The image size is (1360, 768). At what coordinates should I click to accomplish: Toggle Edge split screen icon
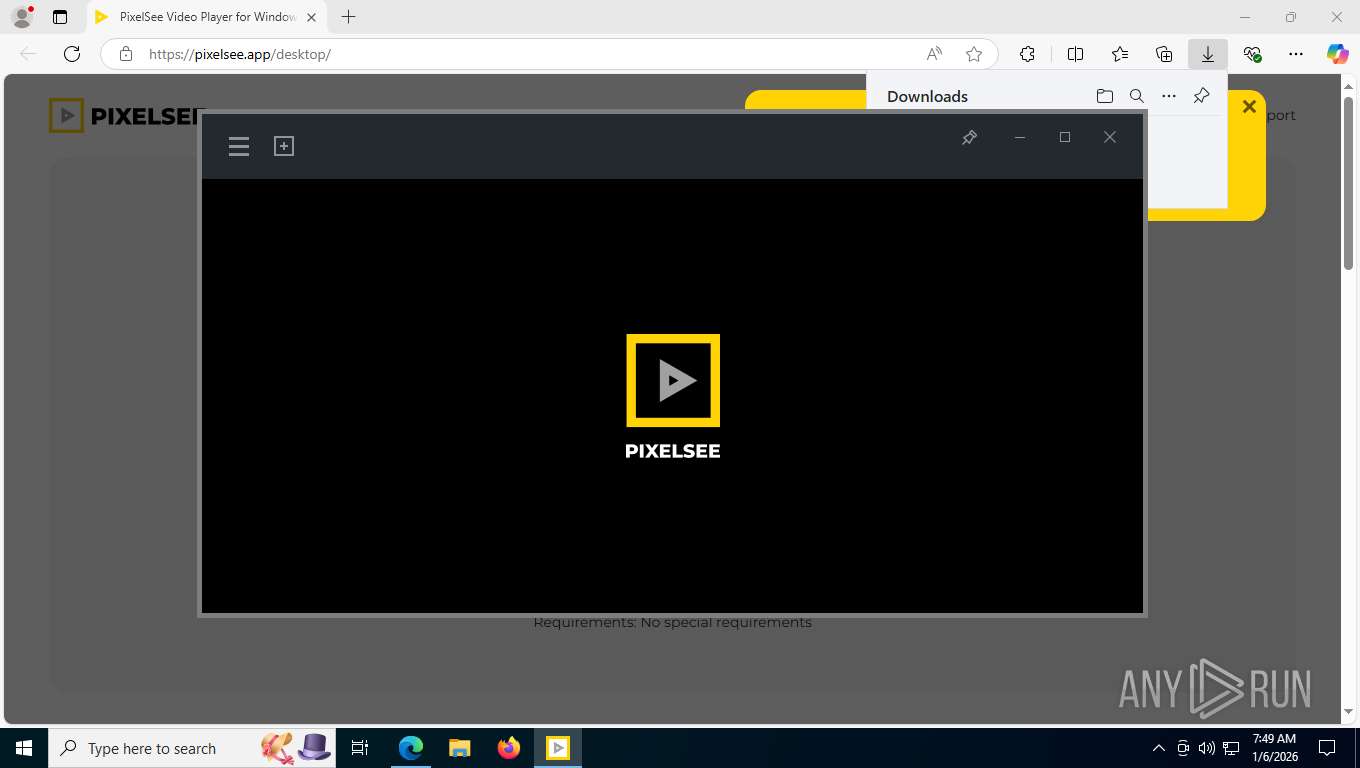(1076, 54)
